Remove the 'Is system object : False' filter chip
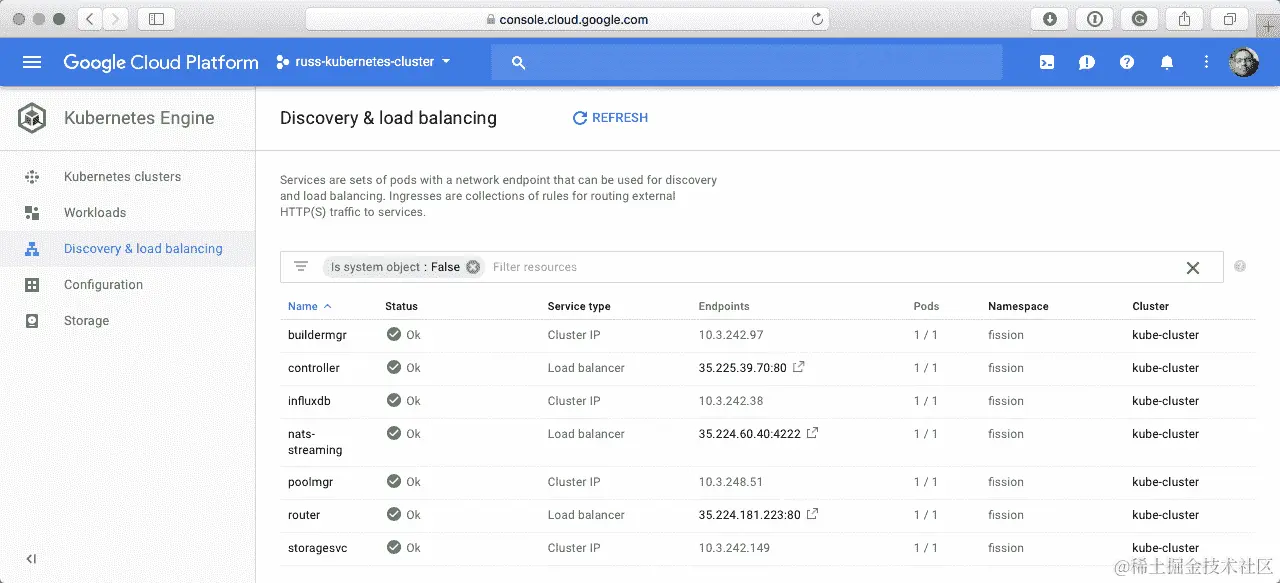Image resolution: width=1280 pixels, height=583 pixels. pyautogui.click(x=473, y=267)
